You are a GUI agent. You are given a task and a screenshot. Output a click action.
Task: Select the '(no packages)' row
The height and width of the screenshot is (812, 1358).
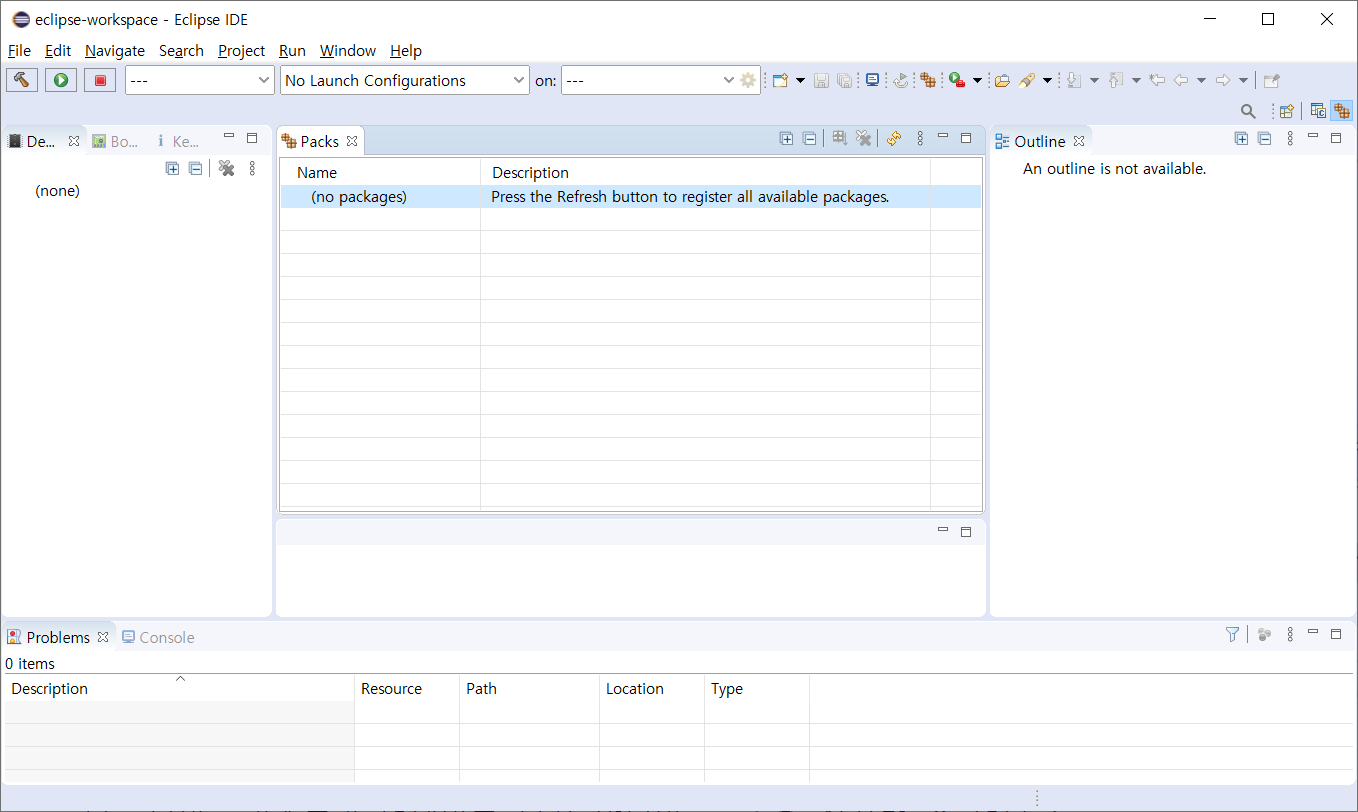click(x=630, y=197)
